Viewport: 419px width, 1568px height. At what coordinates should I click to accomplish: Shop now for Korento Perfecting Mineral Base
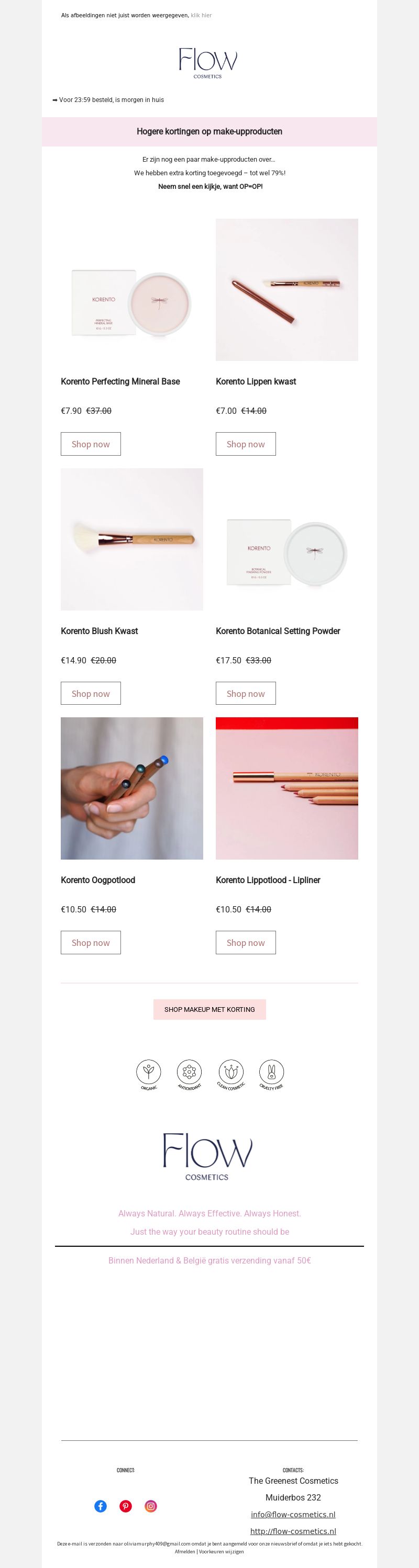91,444
